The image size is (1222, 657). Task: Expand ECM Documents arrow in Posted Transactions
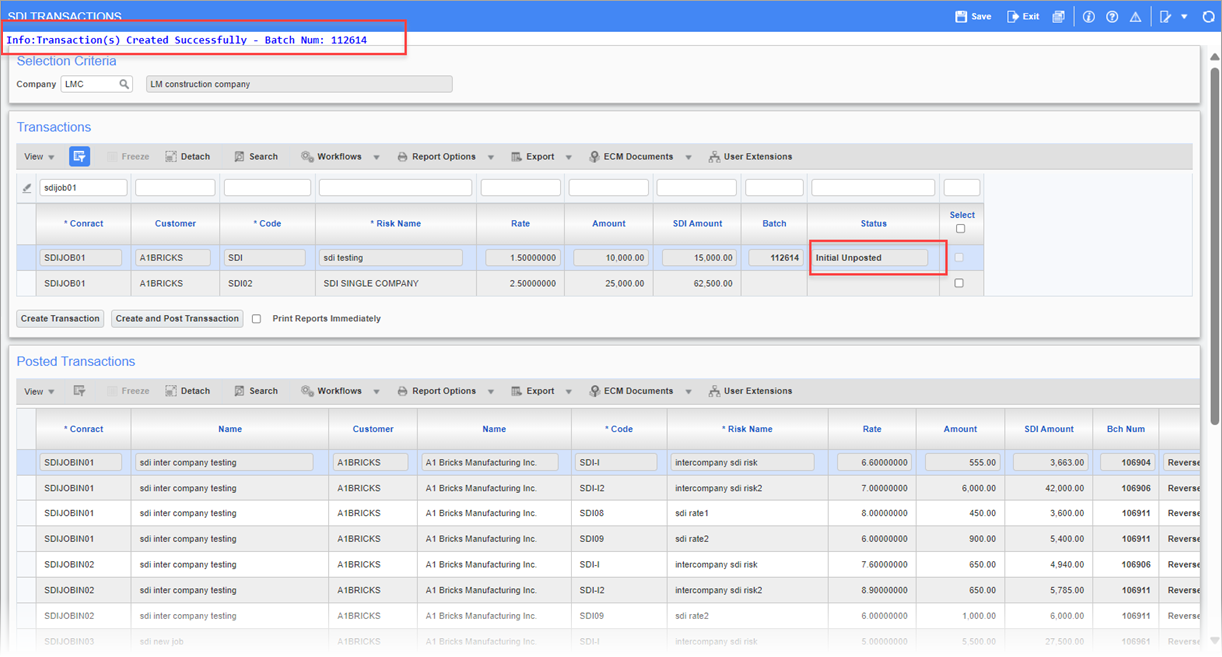tap(688, 392)
